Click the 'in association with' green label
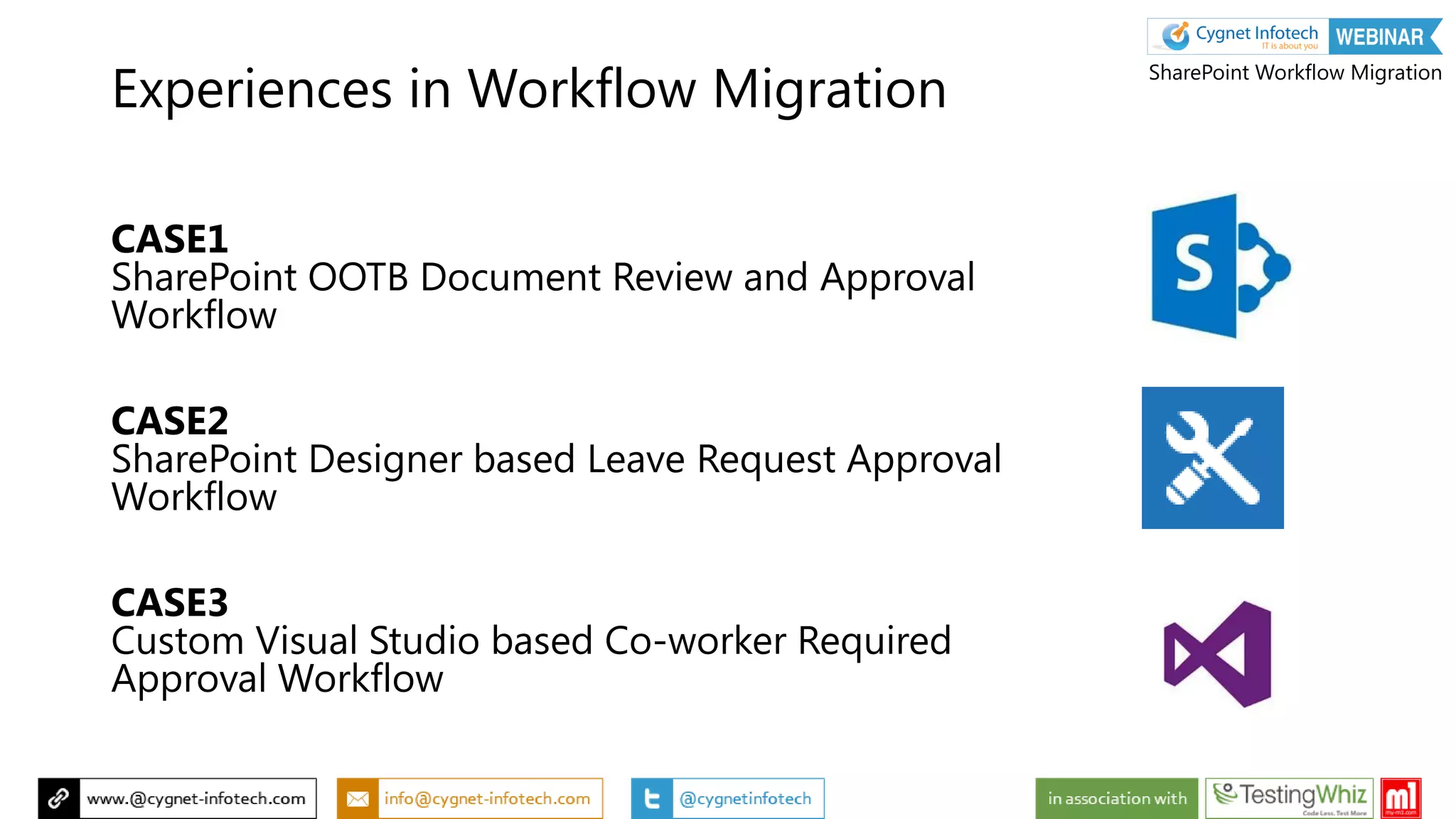The width and height of the screenshot is (1456, 819). (x=1117, y=798)
